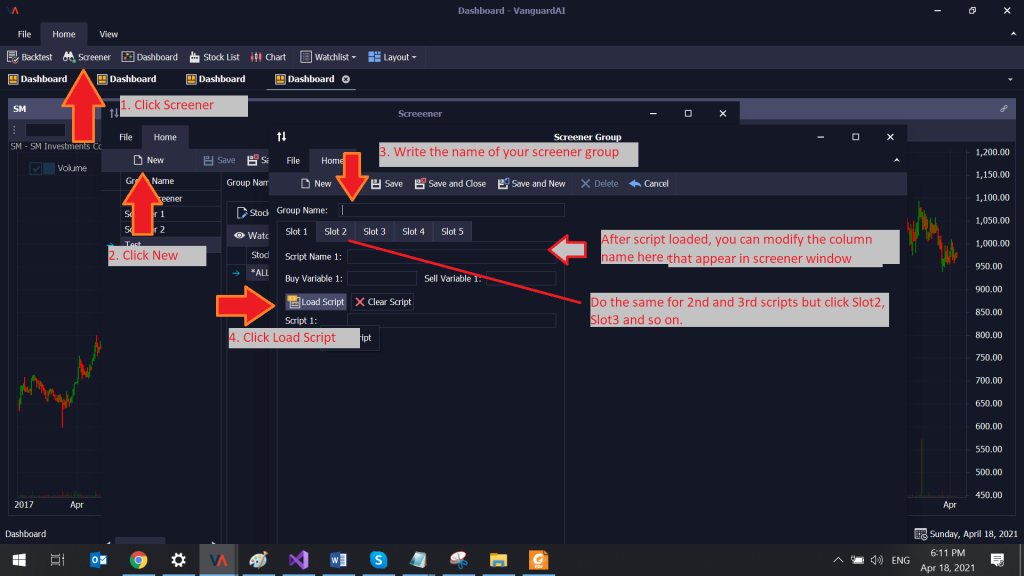
Task: Open the View ribbon tab
Action: pyautogui.click(x=108, y=34)
